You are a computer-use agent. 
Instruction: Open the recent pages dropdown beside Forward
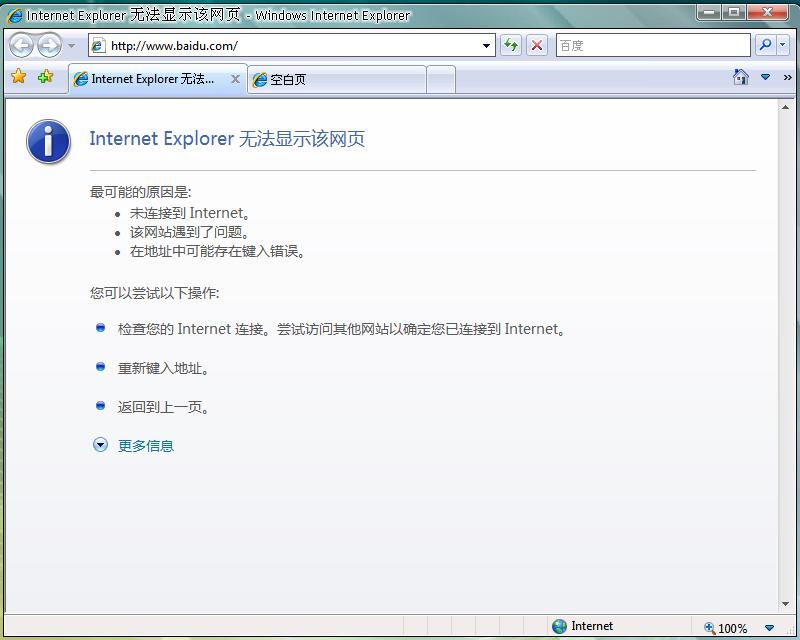[71, 46]
